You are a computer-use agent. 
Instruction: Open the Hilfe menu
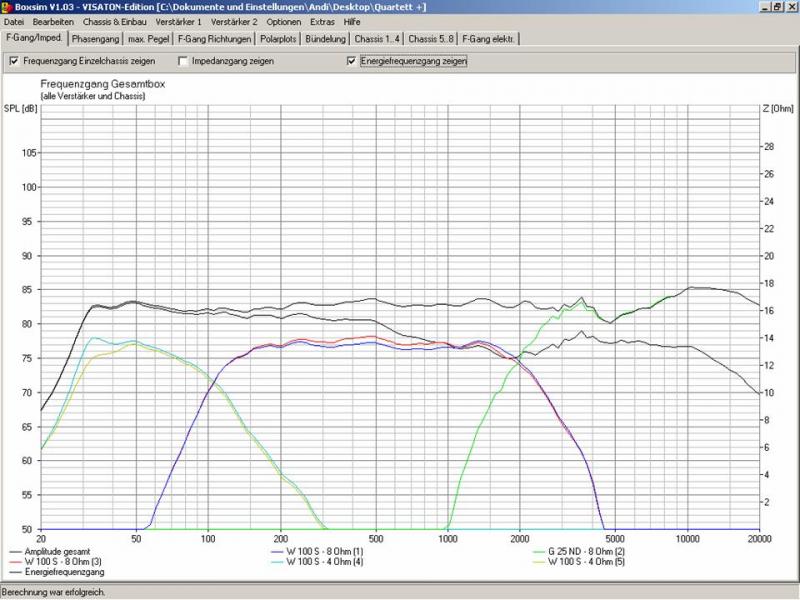352,21
